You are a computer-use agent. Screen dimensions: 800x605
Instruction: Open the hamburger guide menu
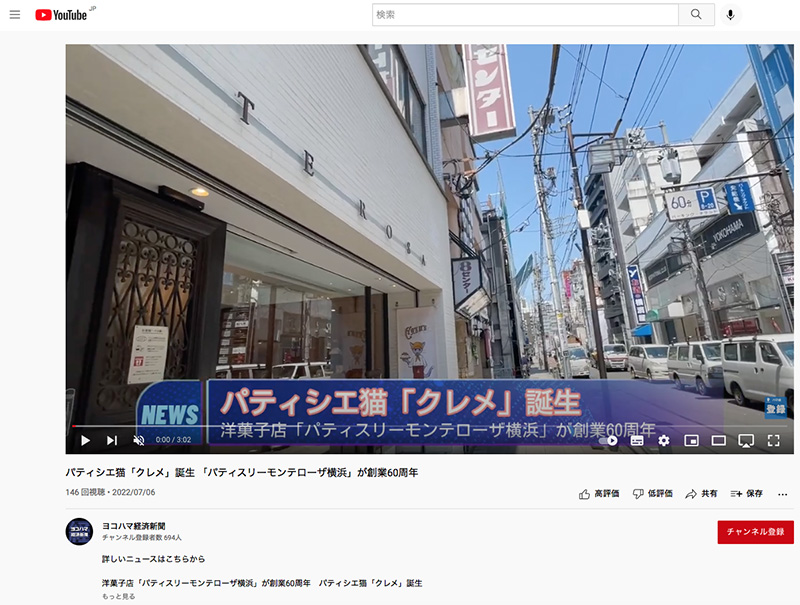click(15, 15)
